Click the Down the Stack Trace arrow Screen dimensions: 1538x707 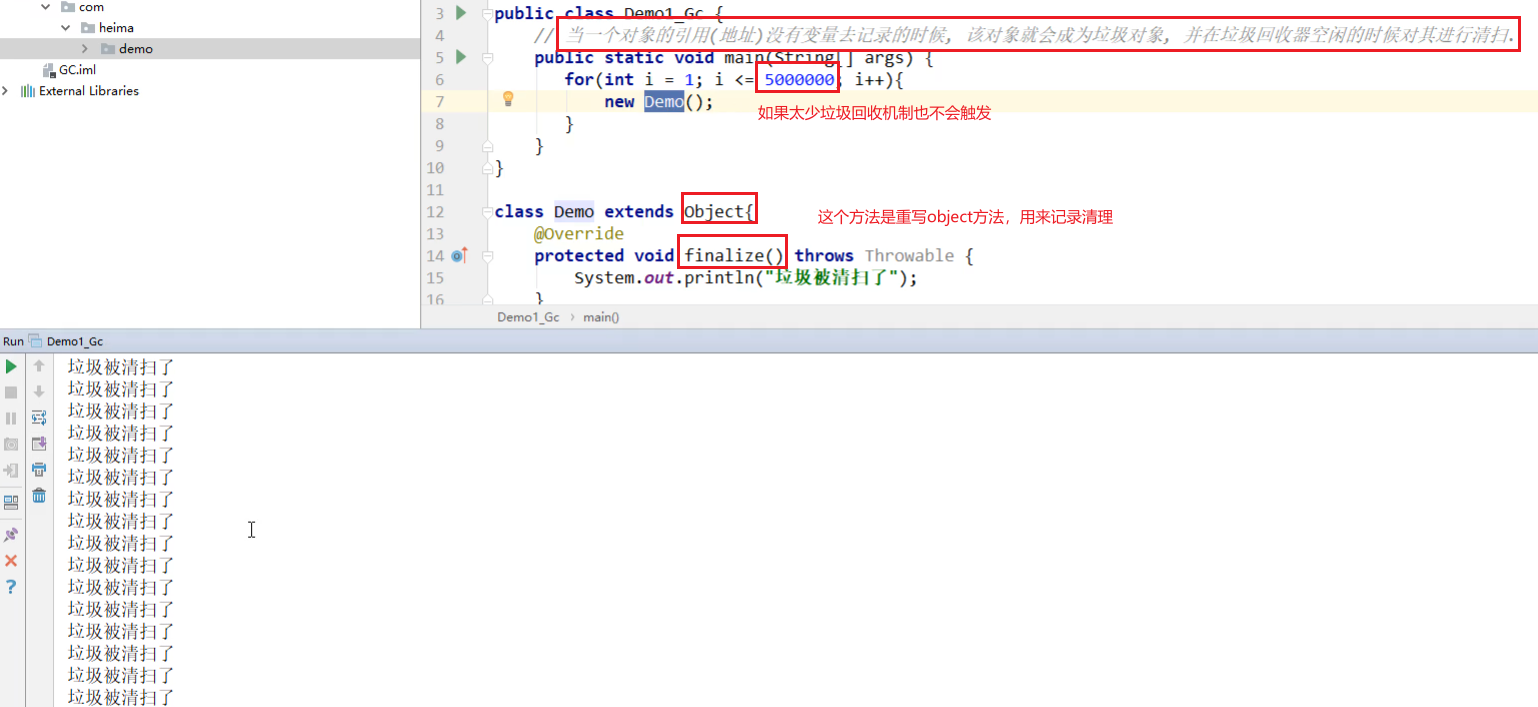pos(39,392)
